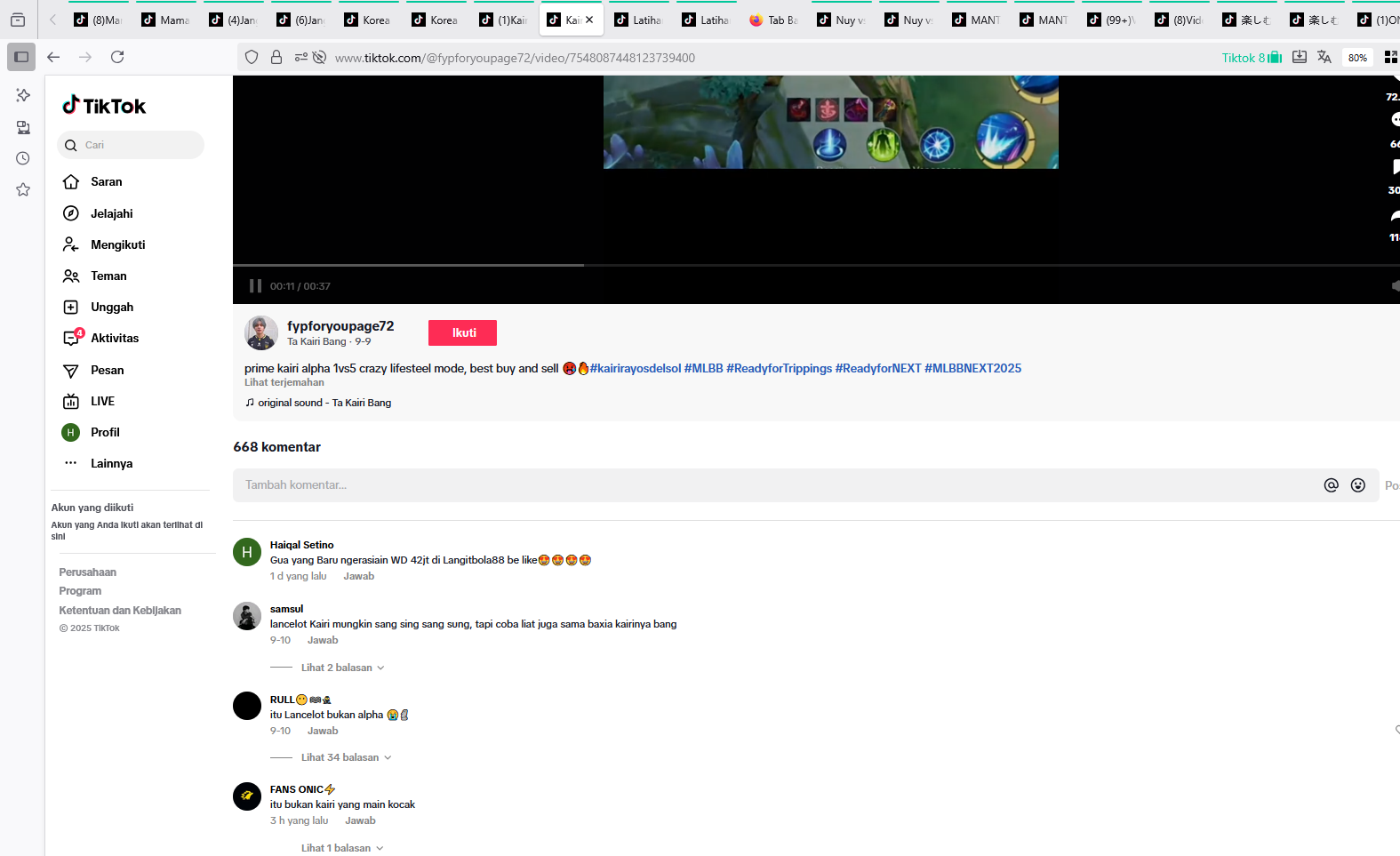Click Perusahaan footer link

coord(87,572)
